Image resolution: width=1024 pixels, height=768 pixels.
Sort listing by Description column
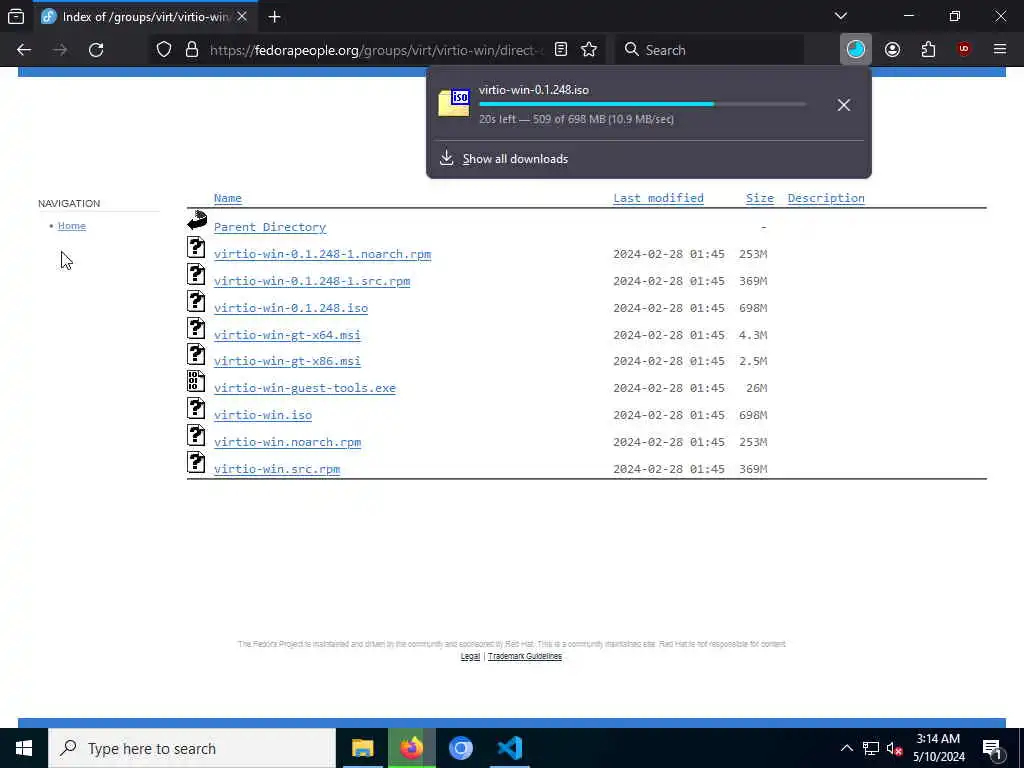click(826, 198)
